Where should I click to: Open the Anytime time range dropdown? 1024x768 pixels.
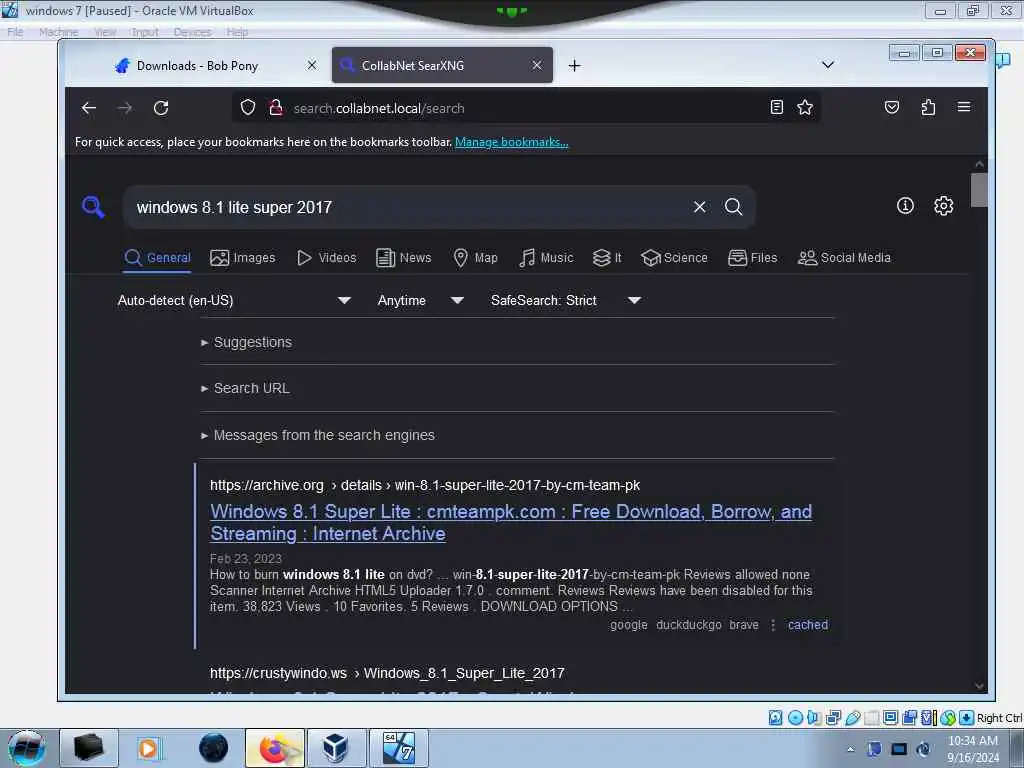click(421, 300)
